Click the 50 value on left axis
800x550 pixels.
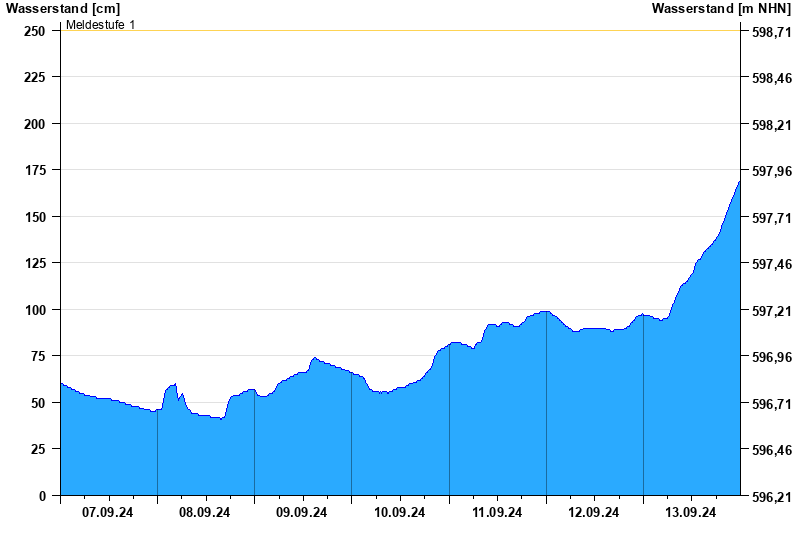click(x=38, y=403)
